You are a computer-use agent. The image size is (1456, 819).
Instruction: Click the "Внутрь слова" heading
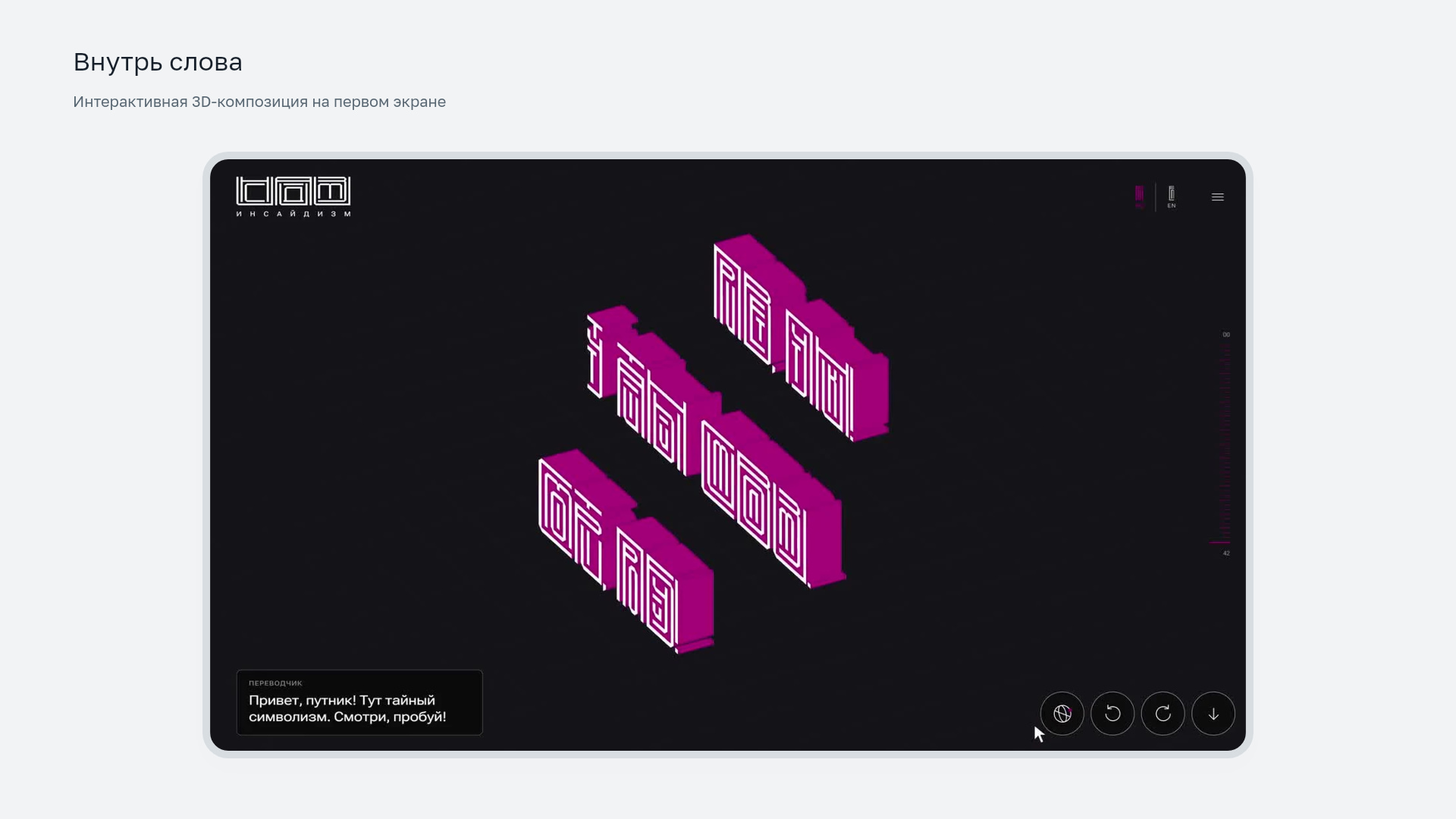pos(158,62)
